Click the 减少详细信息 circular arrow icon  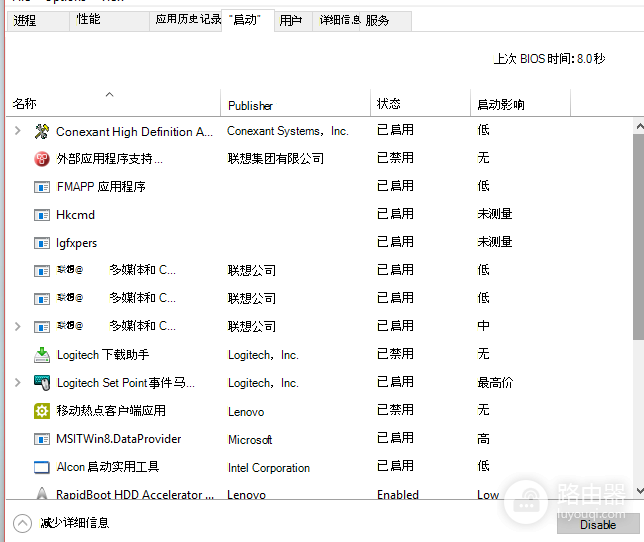[22, 524]
